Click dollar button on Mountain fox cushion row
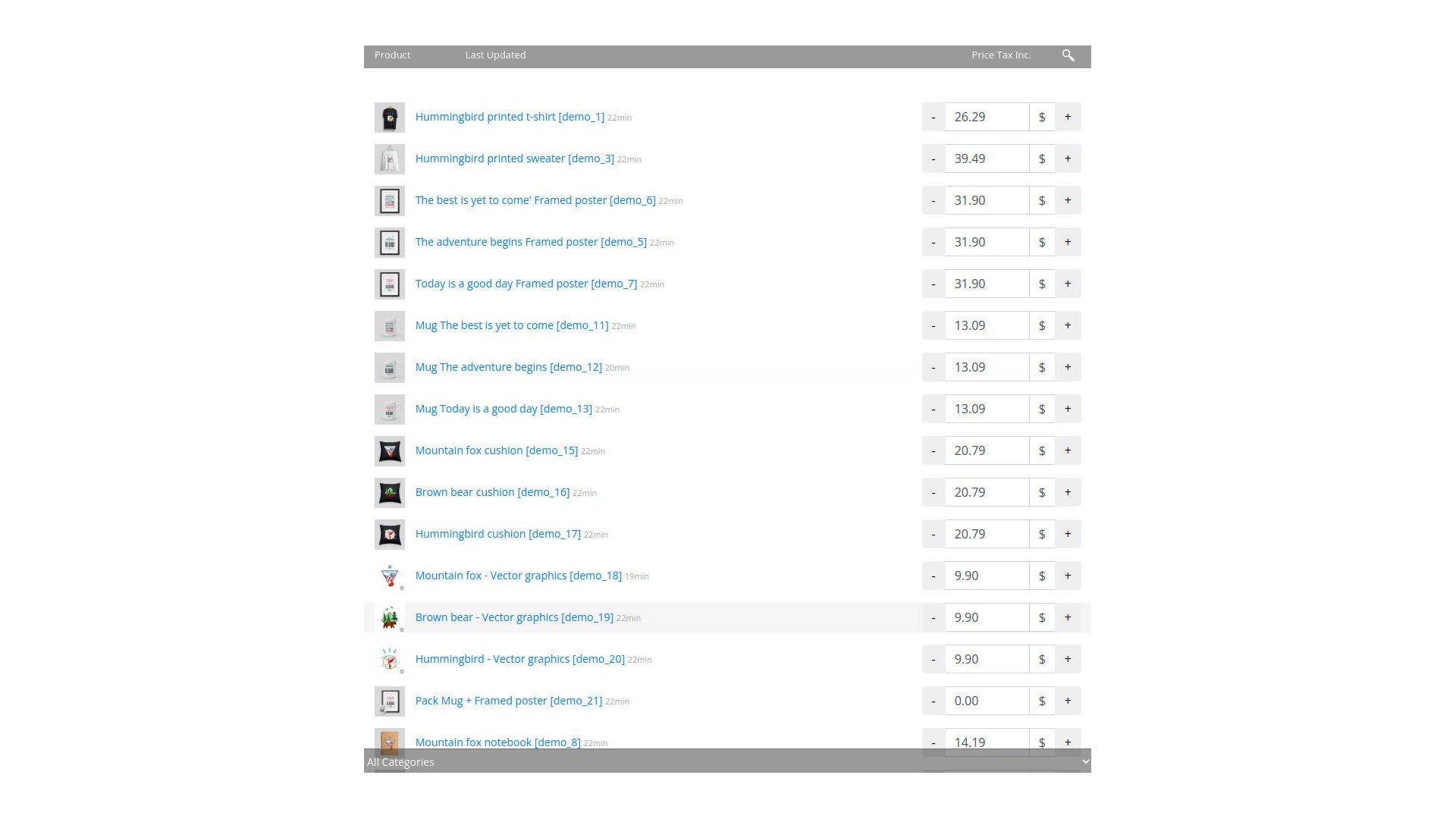The image size is (1456, 819). click(1041, 450)
